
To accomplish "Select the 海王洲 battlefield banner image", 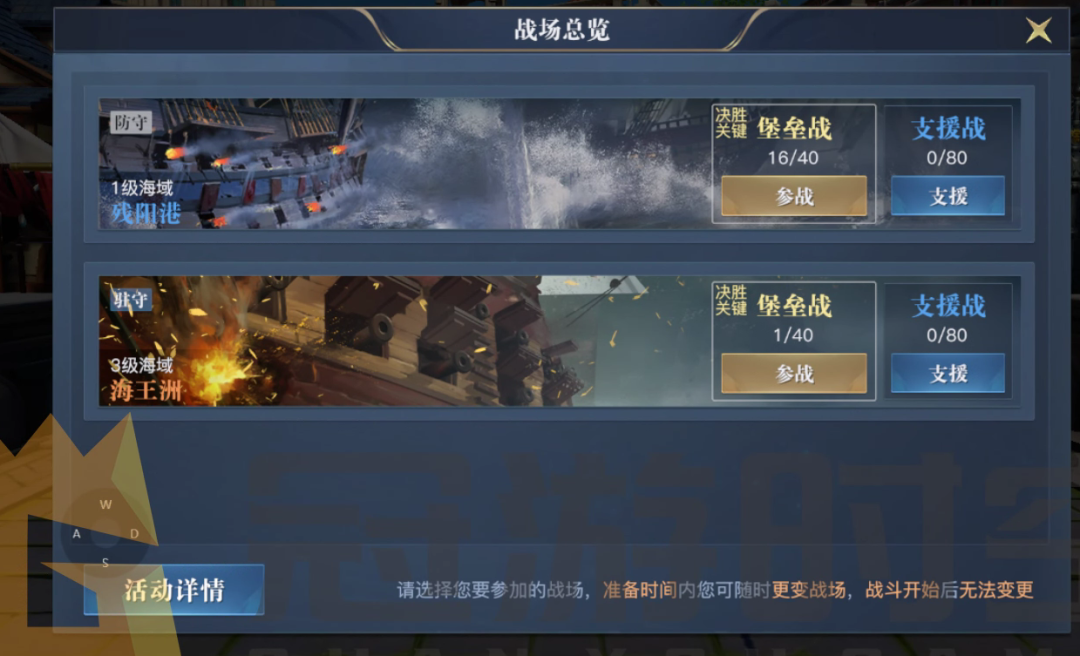I will (405, 341).
